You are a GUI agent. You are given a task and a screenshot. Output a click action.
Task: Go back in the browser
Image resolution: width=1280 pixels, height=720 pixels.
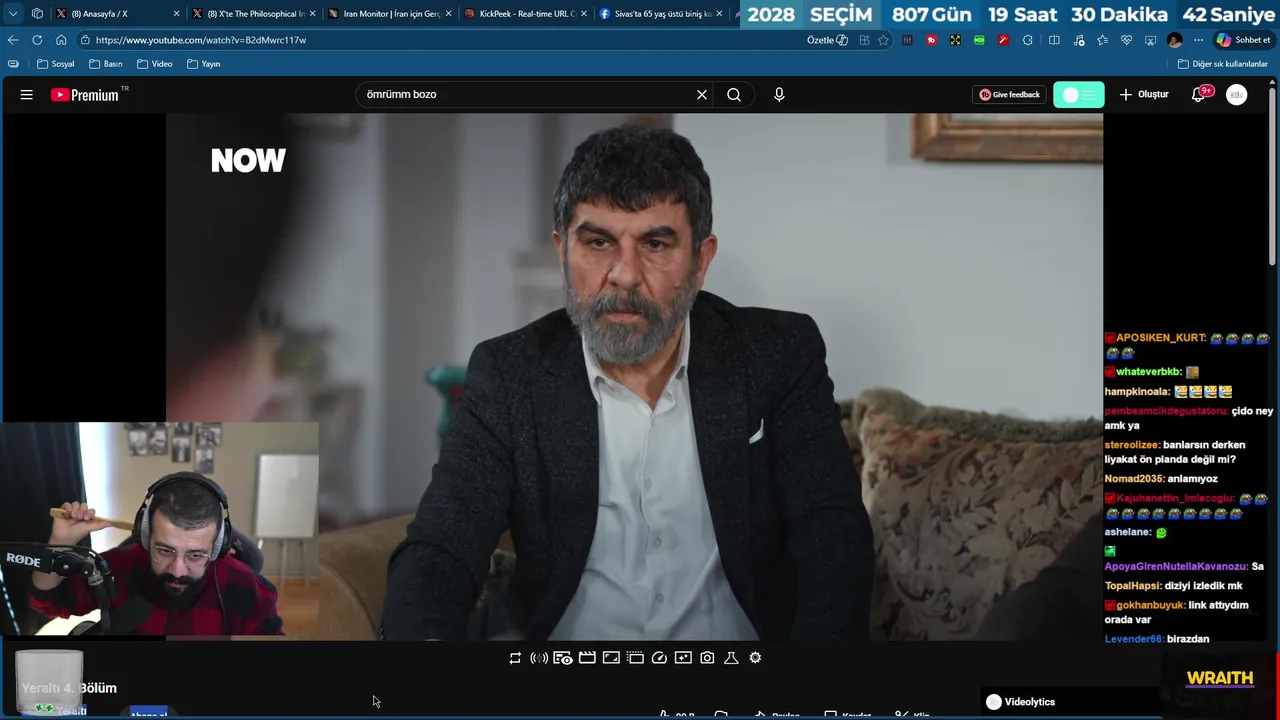click(x=13, y=40)
